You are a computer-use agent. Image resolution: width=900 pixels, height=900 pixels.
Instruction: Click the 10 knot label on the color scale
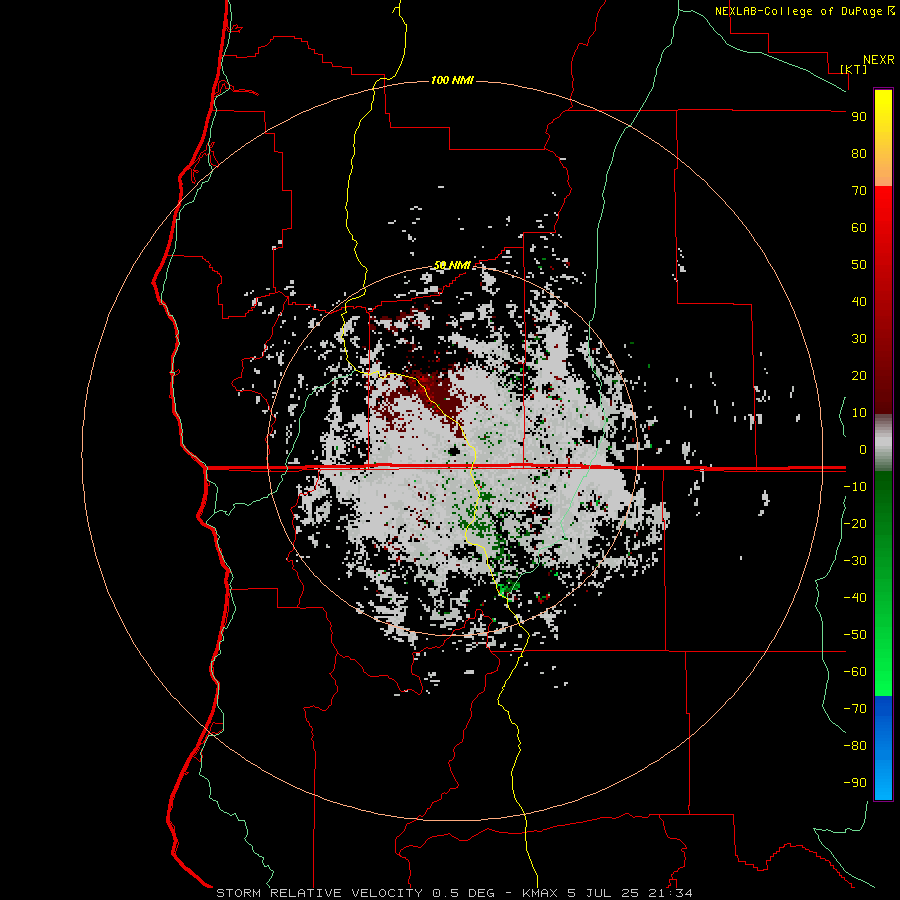859,413
